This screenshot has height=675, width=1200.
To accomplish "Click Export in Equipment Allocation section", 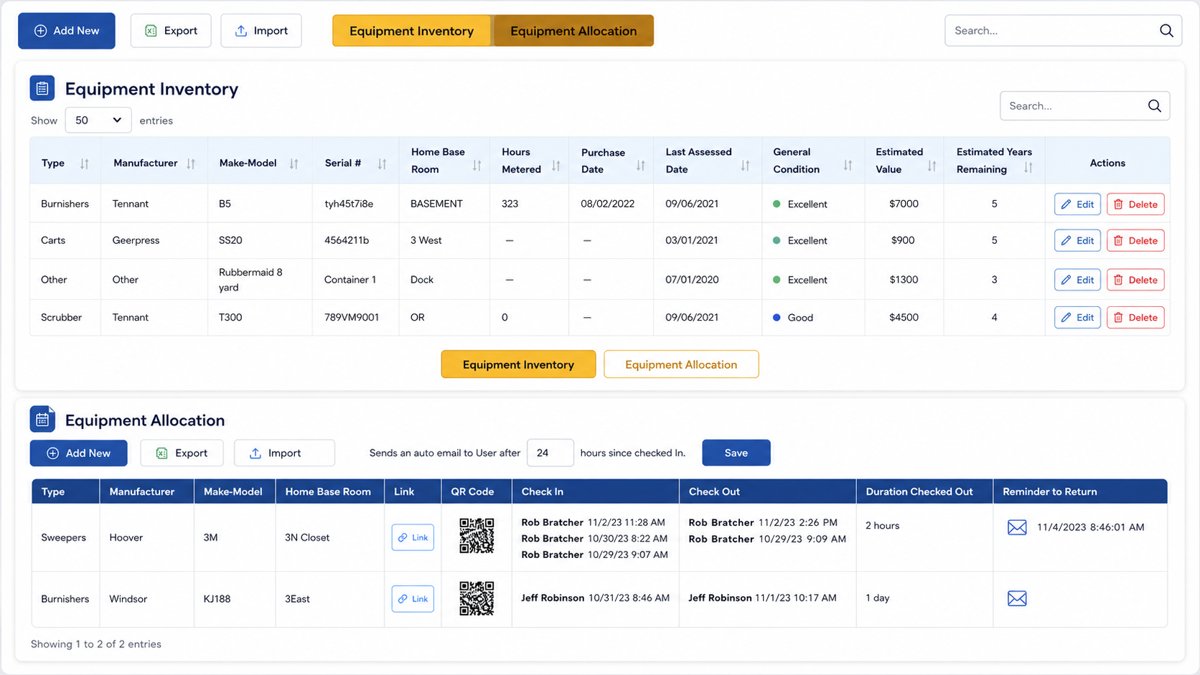I will coord(181,453).
